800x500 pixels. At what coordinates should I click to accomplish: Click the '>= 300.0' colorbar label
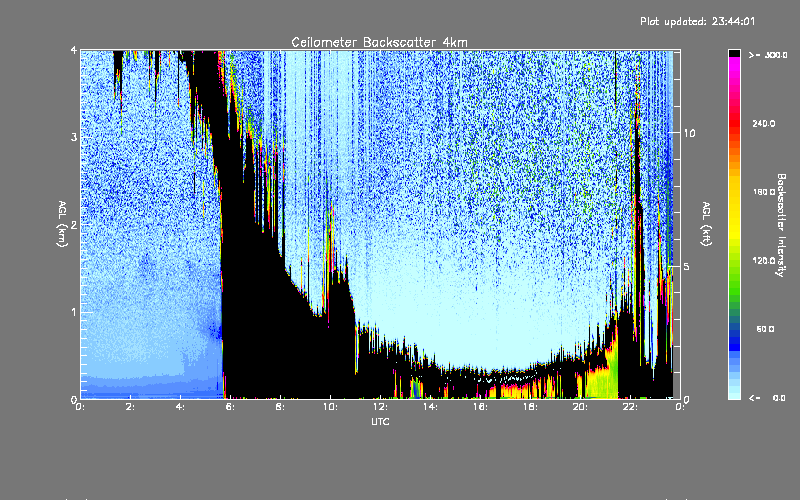[768, 55]
